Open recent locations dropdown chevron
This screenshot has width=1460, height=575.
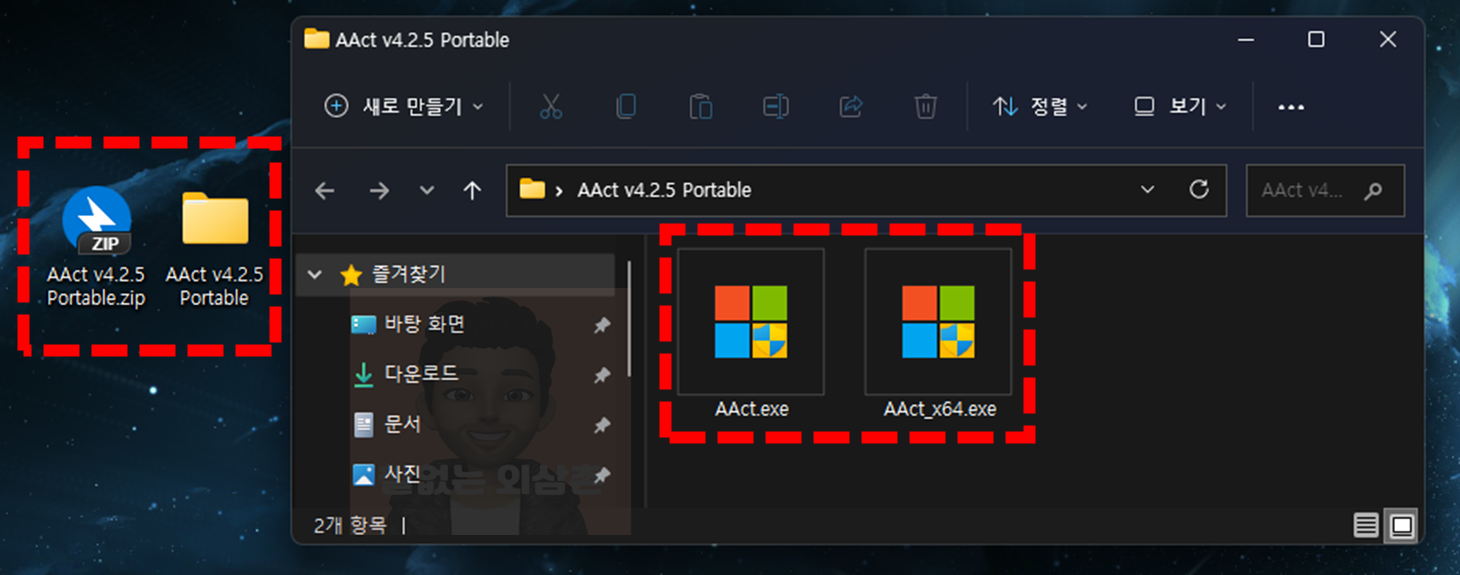coord(427,190)
